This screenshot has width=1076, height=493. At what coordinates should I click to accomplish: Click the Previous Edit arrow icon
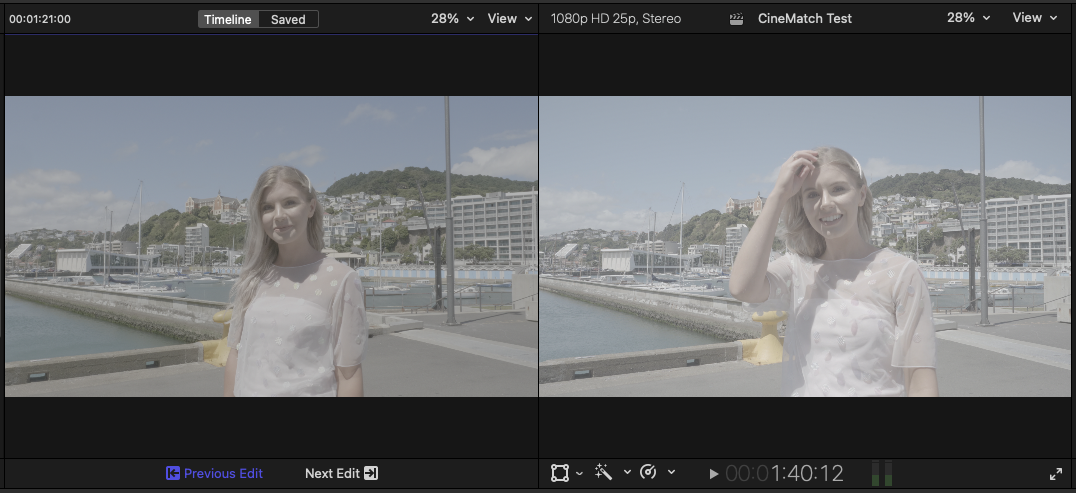[x=173, y=474]
